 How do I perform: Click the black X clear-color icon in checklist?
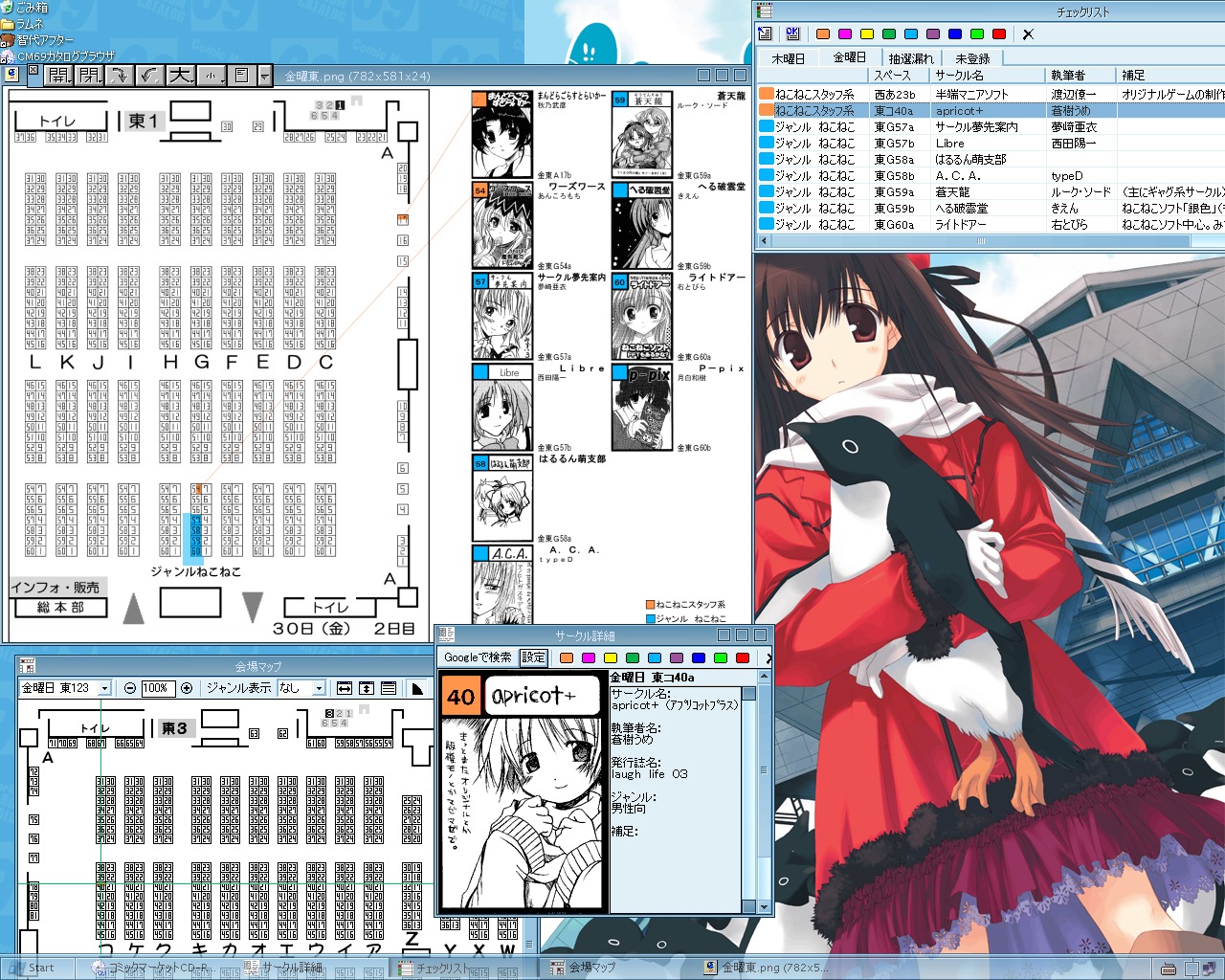[1028, 34]
